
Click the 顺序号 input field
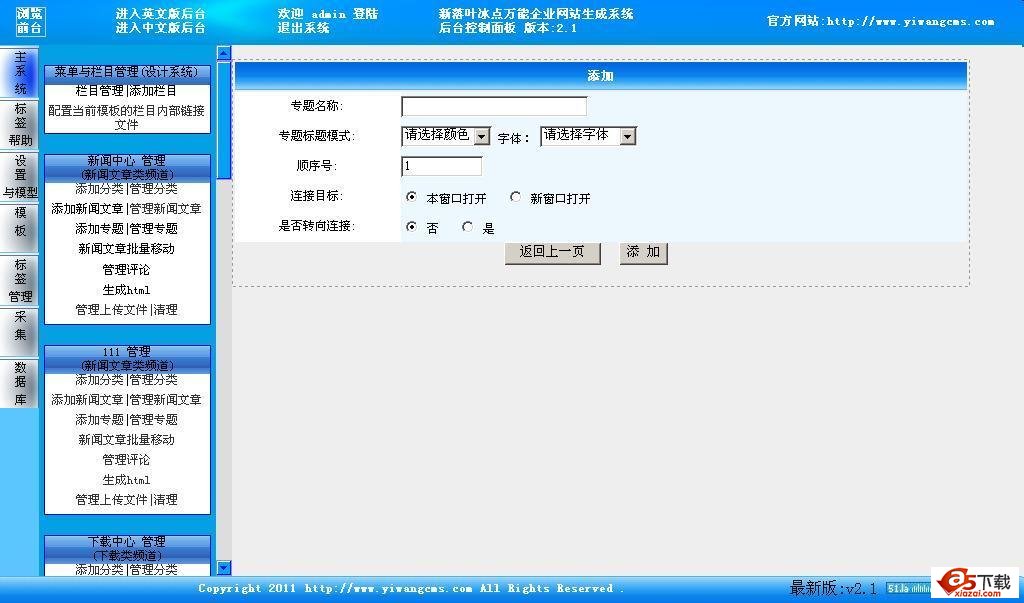[441, 166]
